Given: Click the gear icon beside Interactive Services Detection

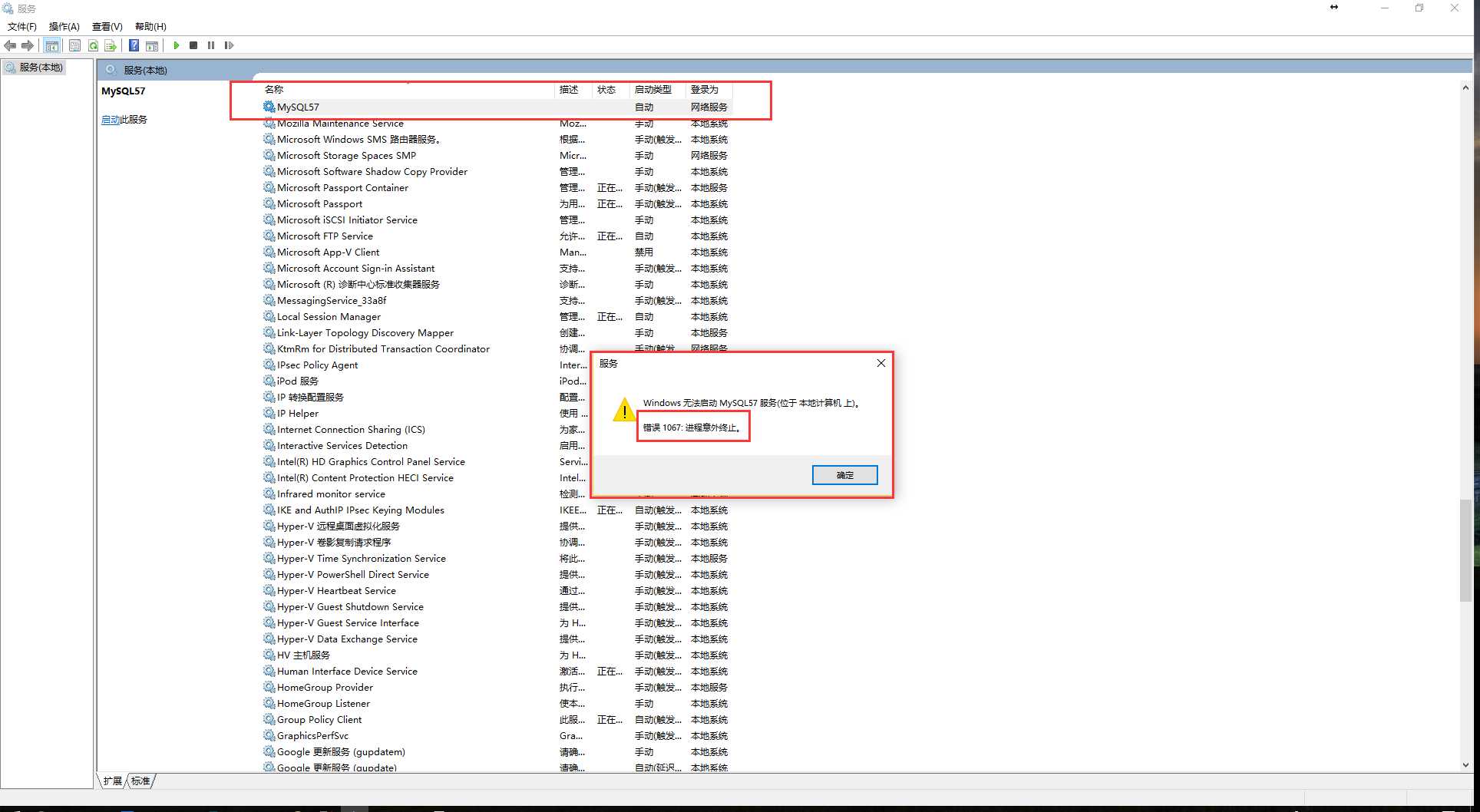Looking at the screenshot, I should click(269, 445).
